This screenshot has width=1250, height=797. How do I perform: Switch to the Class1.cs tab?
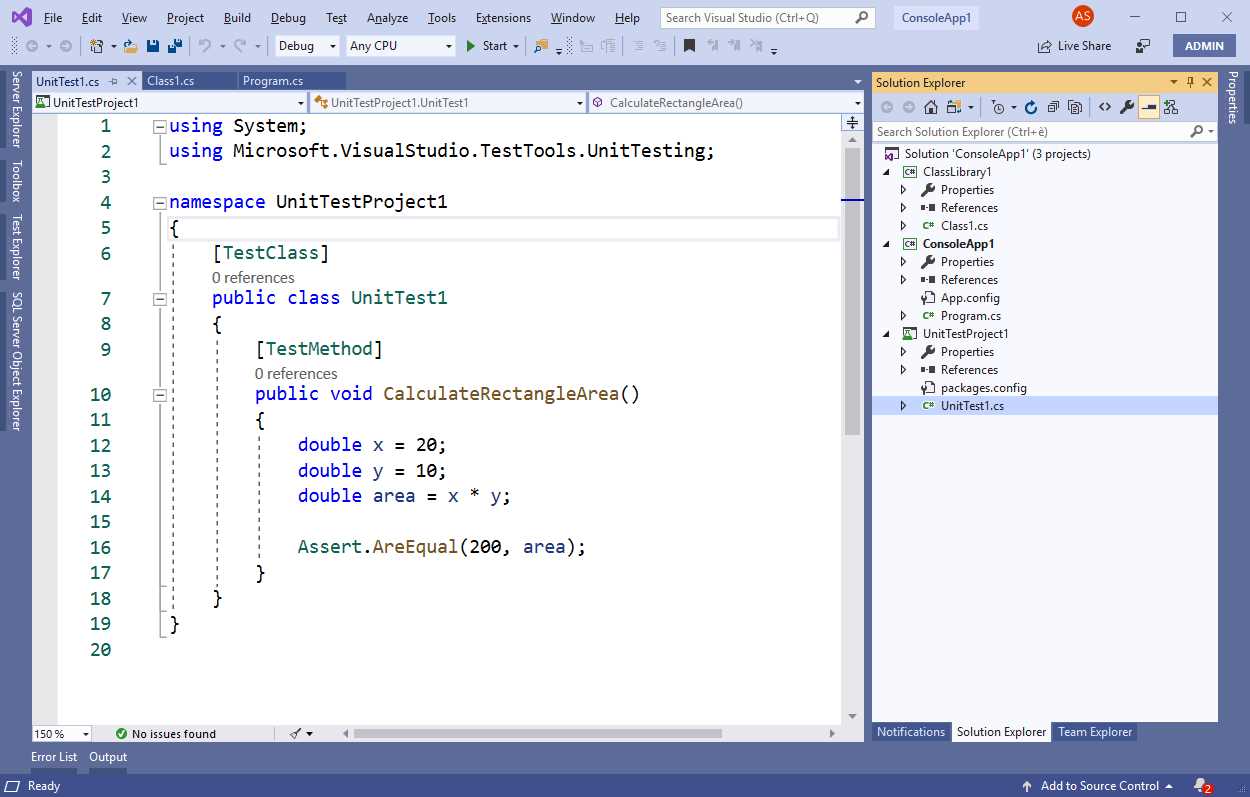pos(188,81)
